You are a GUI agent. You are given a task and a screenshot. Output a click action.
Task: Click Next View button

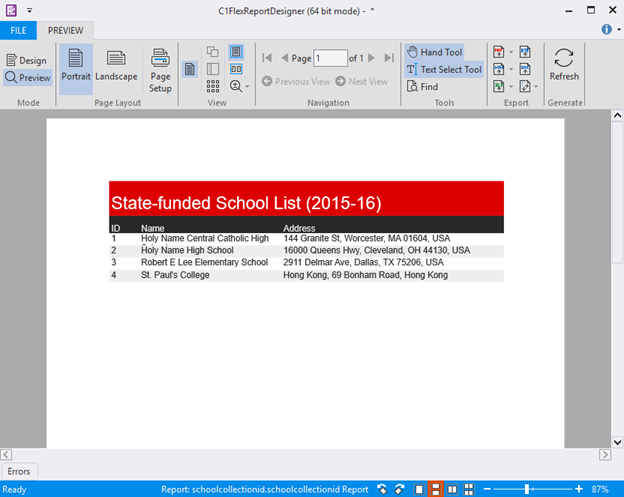(x=362, y=82)
